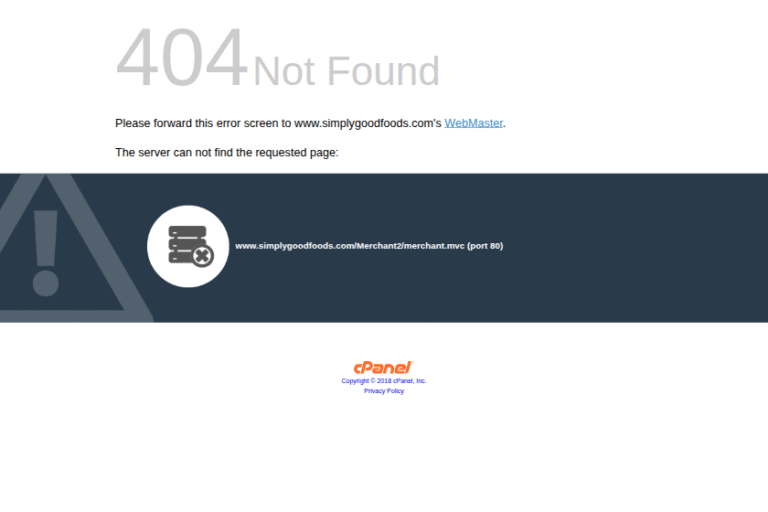
Task: Click 'The server can not find' sentence
Action: point(227,152)
